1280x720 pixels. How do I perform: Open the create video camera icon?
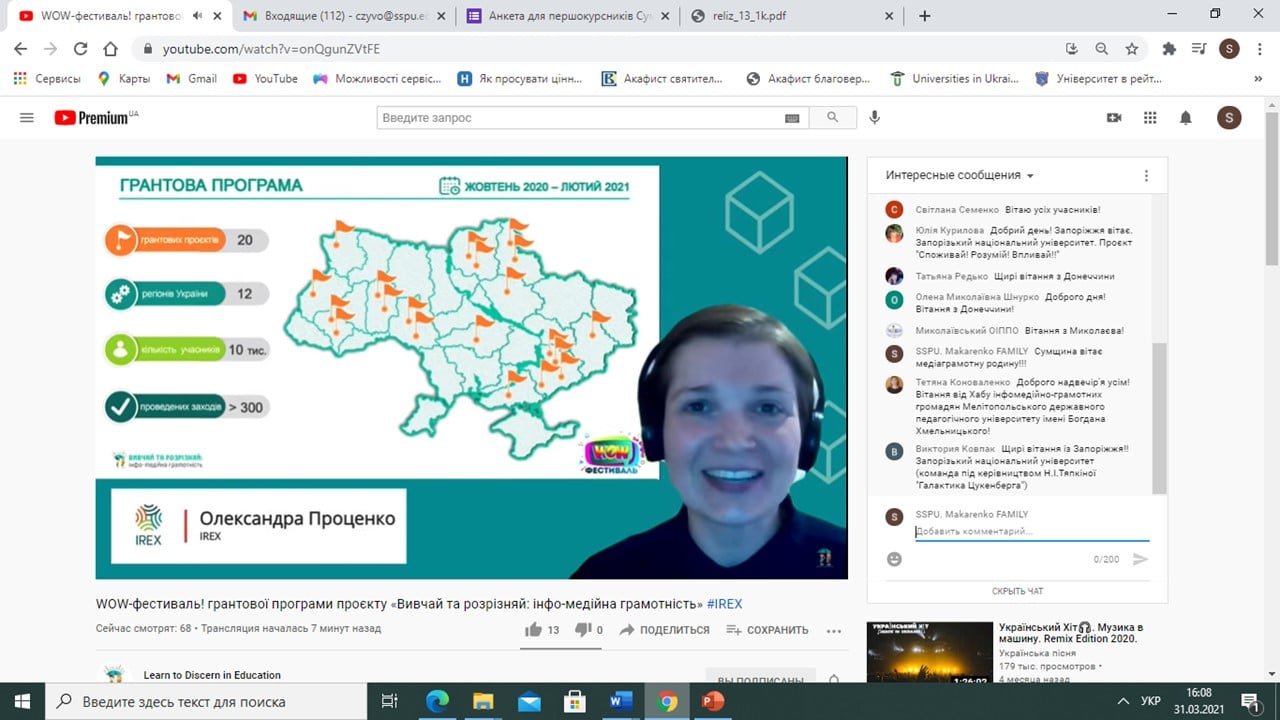1114,118
